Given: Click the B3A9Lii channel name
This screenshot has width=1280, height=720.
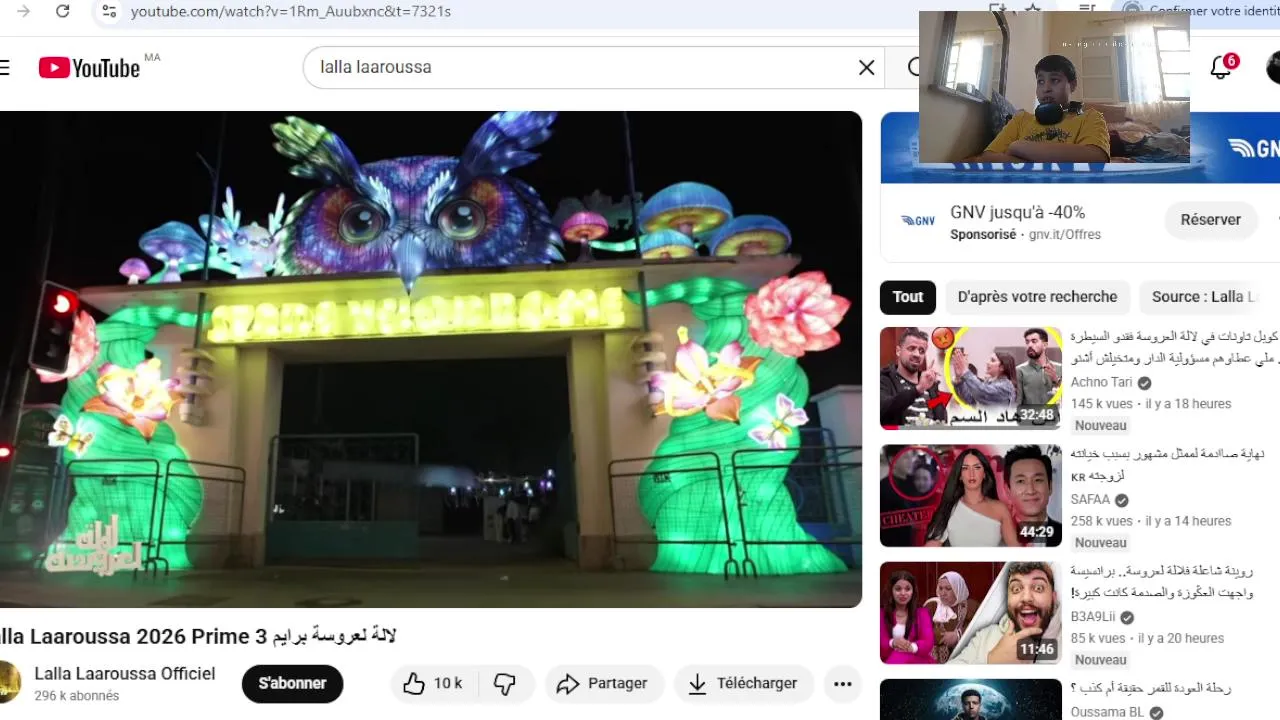Looking at the screenshot, I should [1093, 617].
